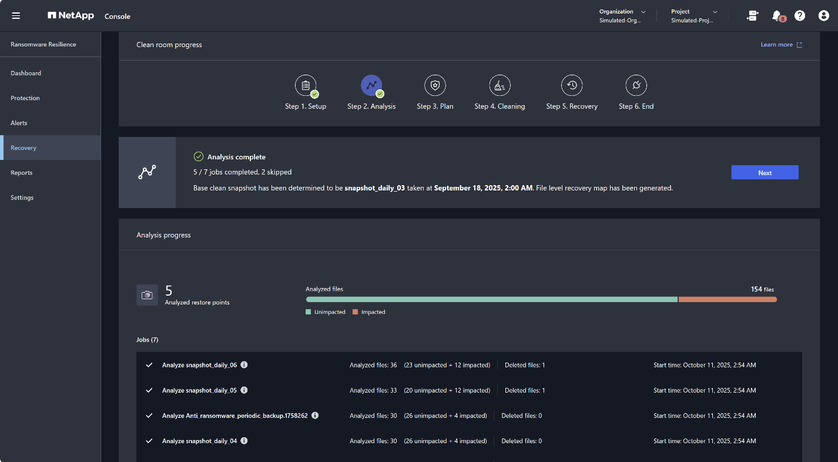Image resolution: width=838 pixels, height=462 pixels.
Task: Click the orange Impacted bar segment
Action: click(727, 299)
